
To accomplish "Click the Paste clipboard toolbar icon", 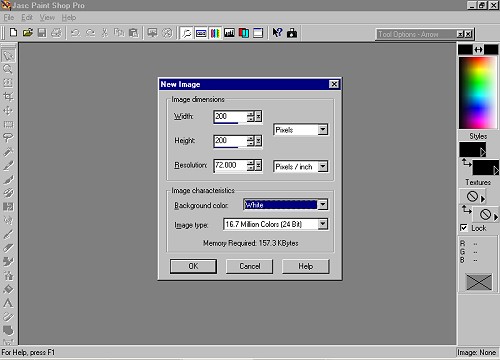I will tap(133, 33).
